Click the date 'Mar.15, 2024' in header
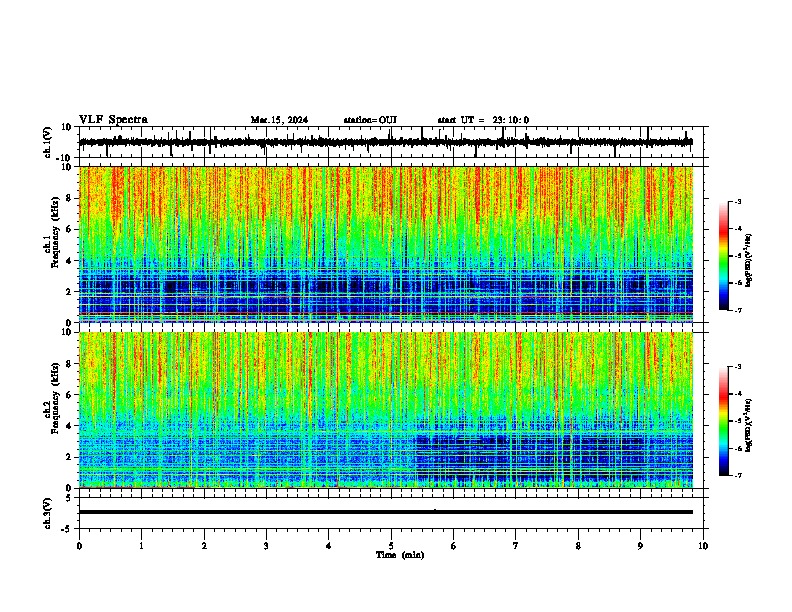 (279, 120)
